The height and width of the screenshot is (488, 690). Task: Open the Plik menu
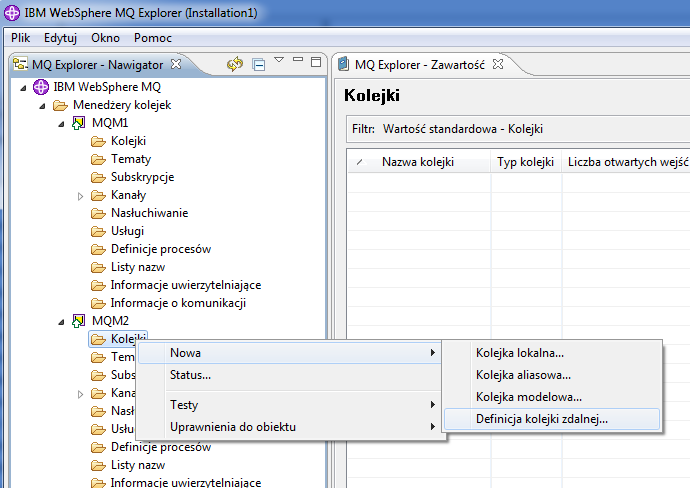click(x=20, y=38)
